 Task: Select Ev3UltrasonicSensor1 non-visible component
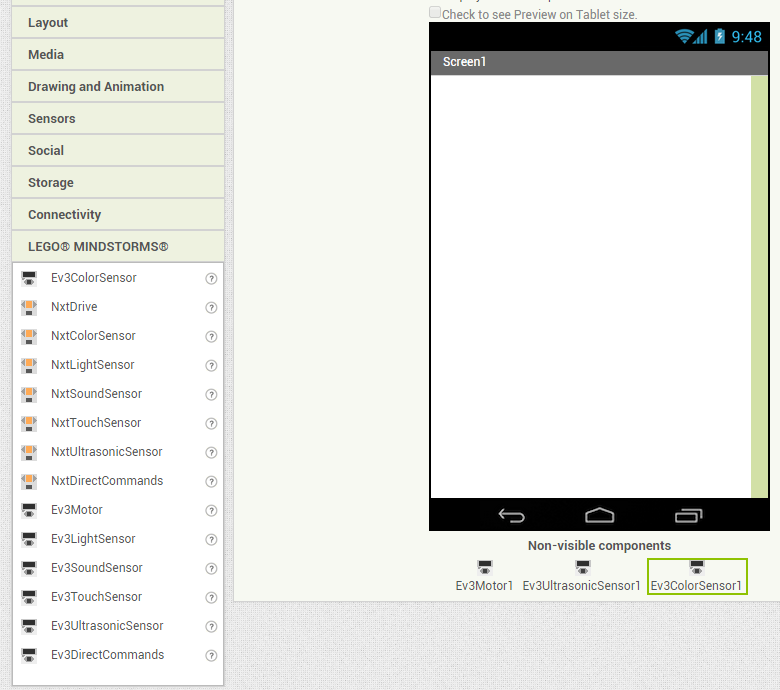[581, 577]
